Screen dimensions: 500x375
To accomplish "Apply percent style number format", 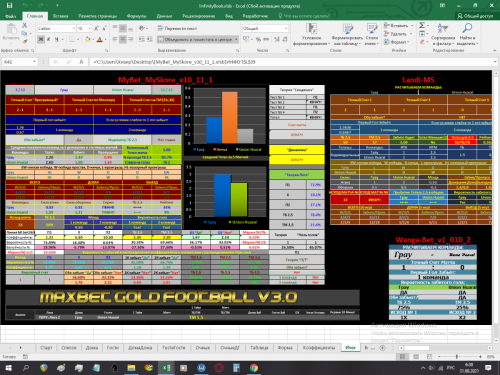I will click(x=258, y=39).
